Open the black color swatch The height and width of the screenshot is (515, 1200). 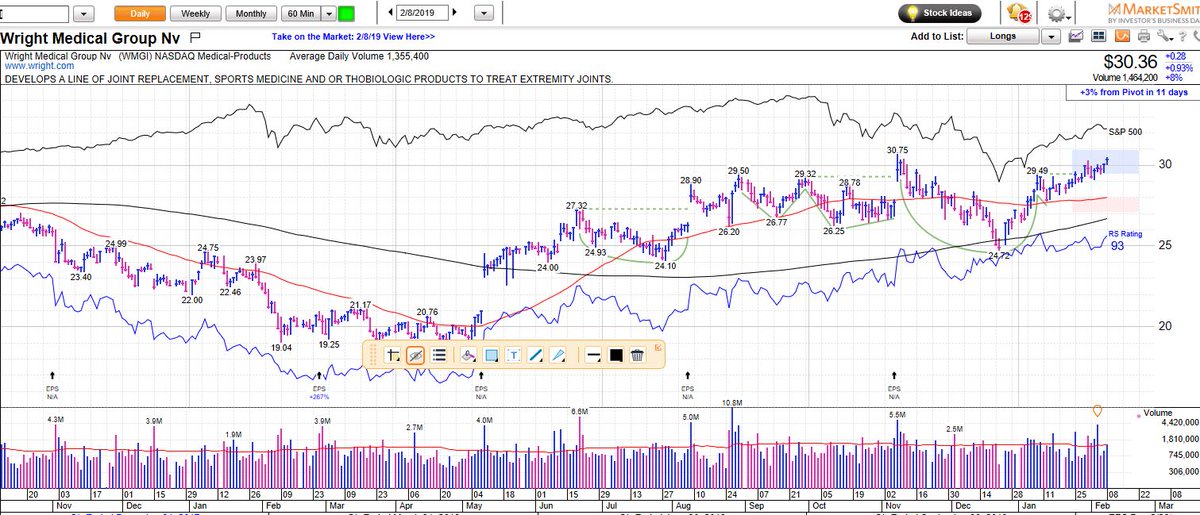615,354
